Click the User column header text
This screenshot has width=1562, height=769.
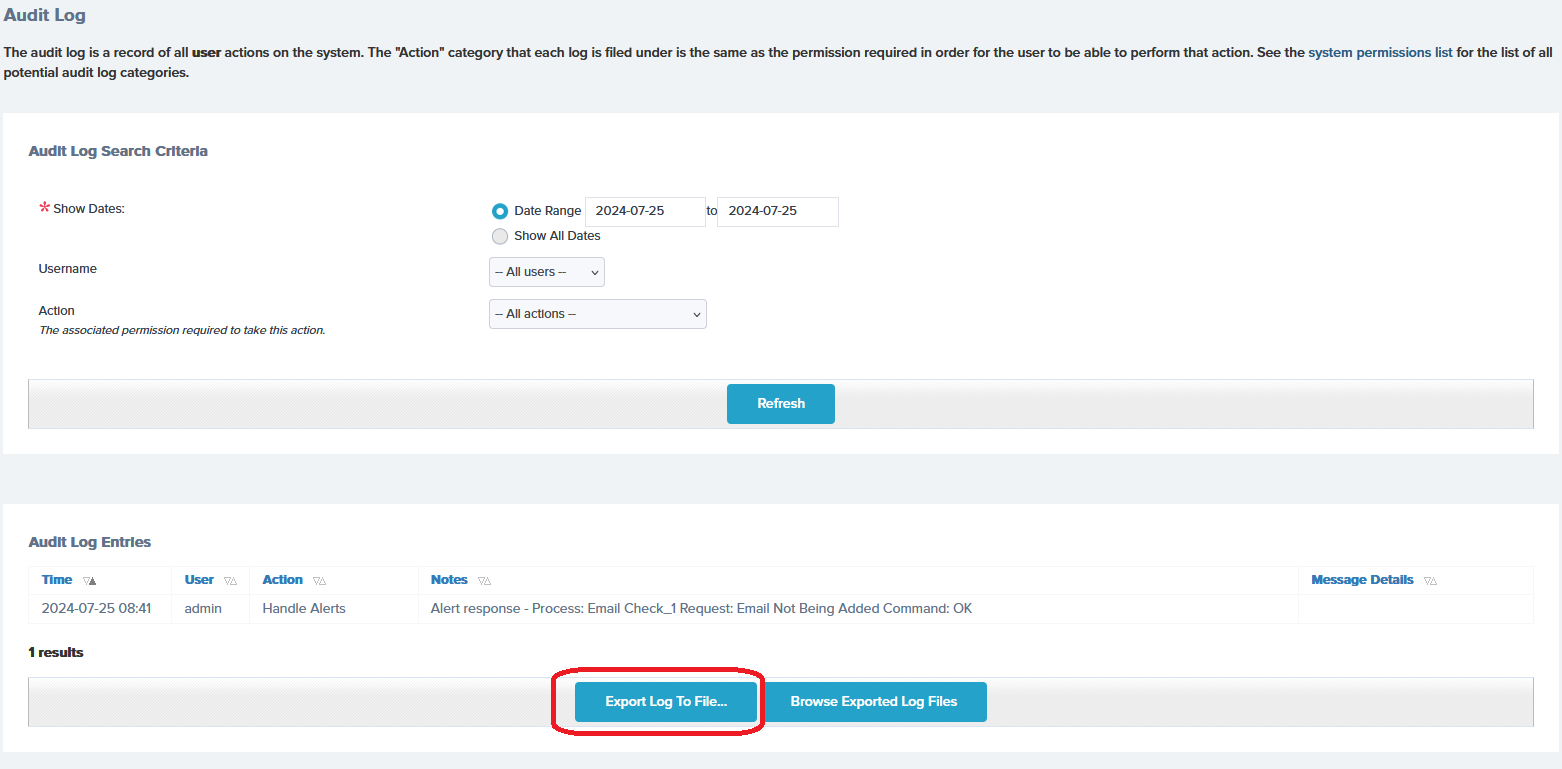pyautogui.click(x=199, y=580)
